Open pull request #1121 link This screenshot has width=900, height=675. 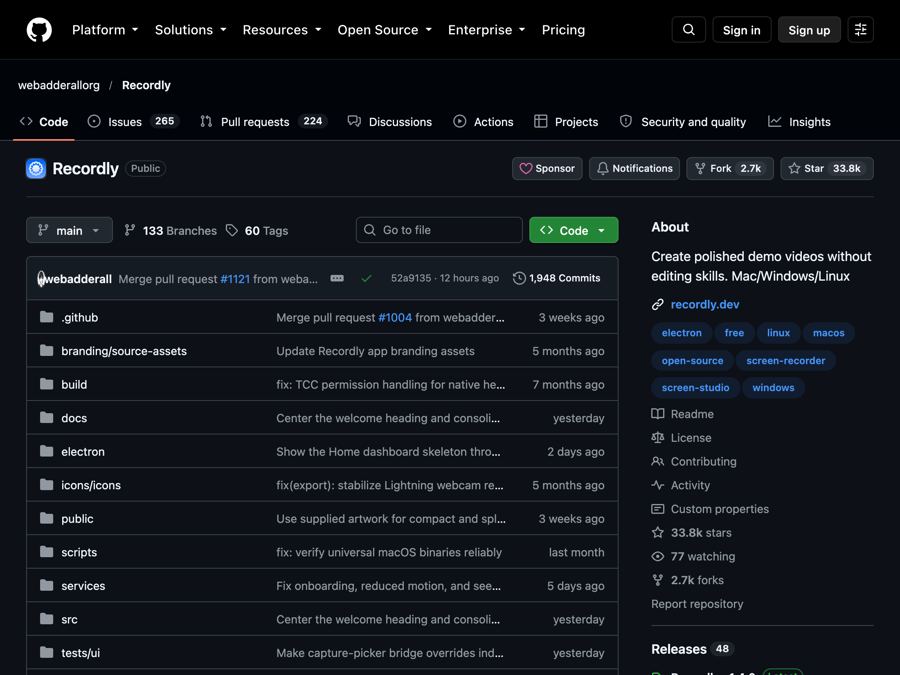click(235, 279)
